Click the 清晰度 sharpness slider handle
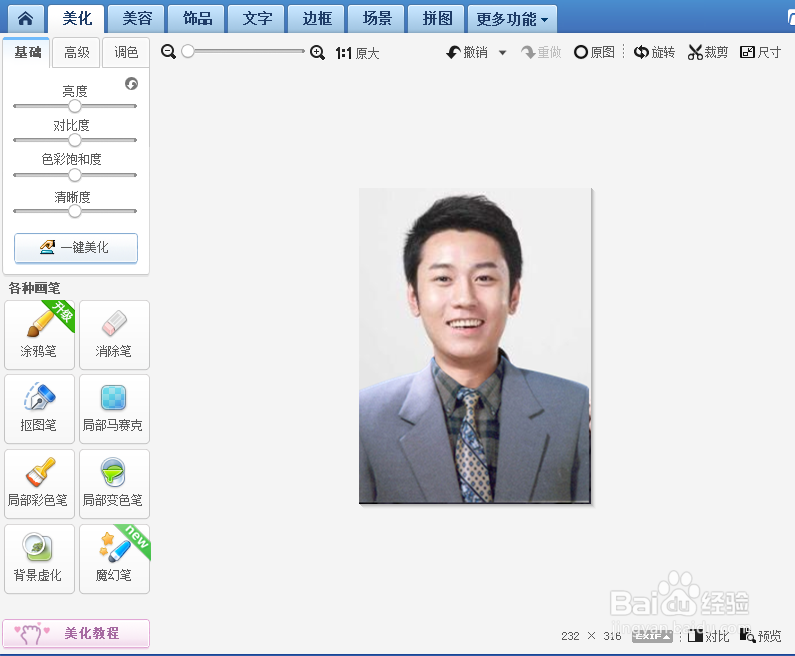 (x=75, y=211)
